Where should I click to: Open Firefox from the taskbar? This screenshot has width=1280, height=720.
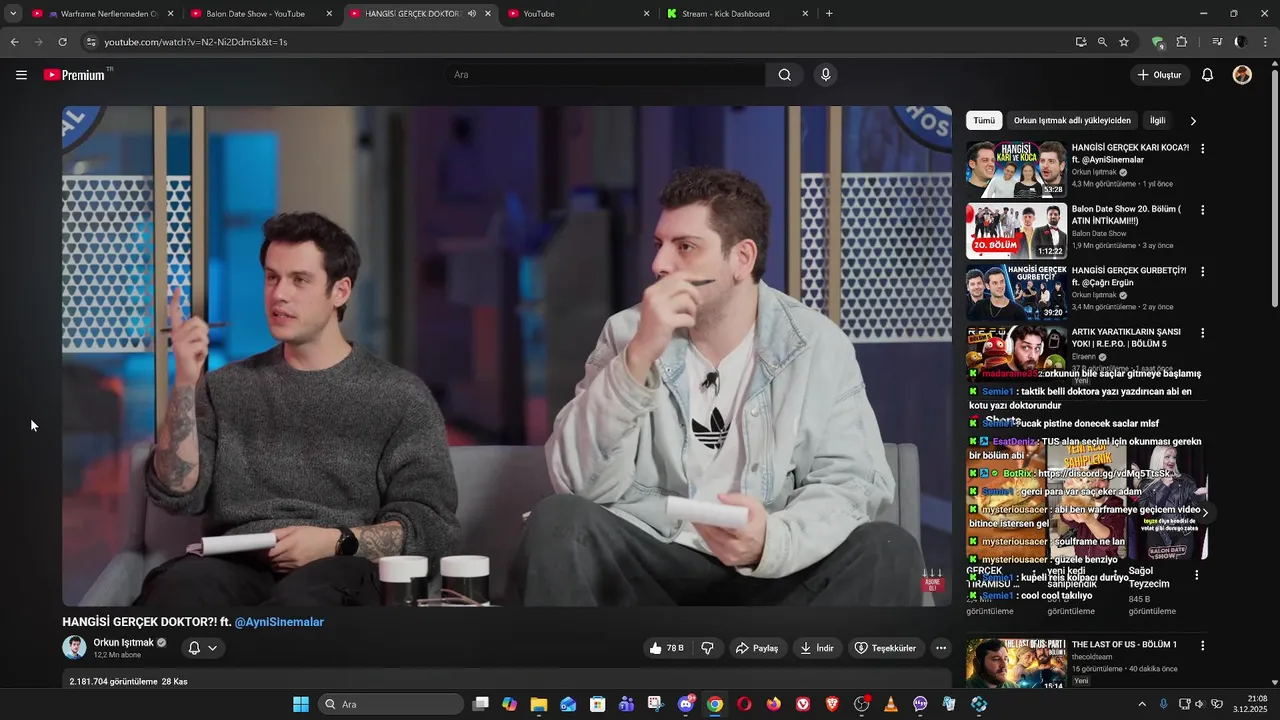(773, 704)
